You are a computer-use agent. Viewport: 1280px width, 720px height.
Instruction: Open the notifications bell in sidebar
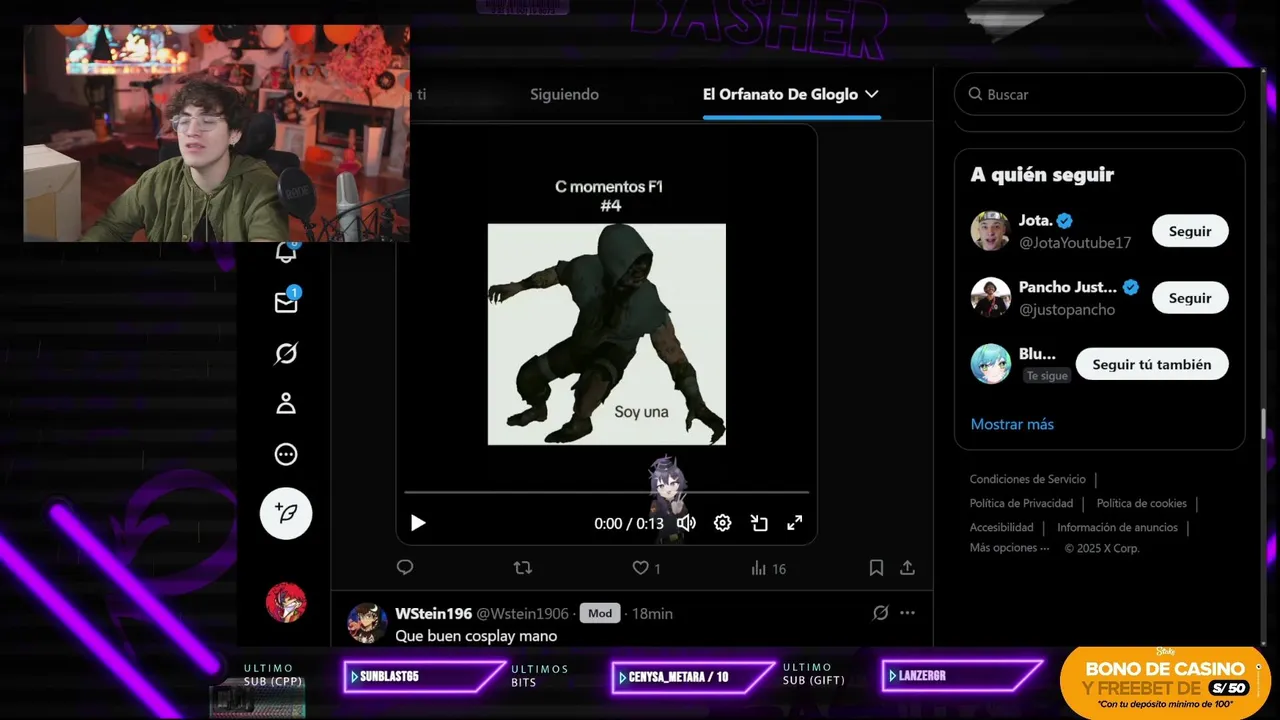click(x=286, y=252)
